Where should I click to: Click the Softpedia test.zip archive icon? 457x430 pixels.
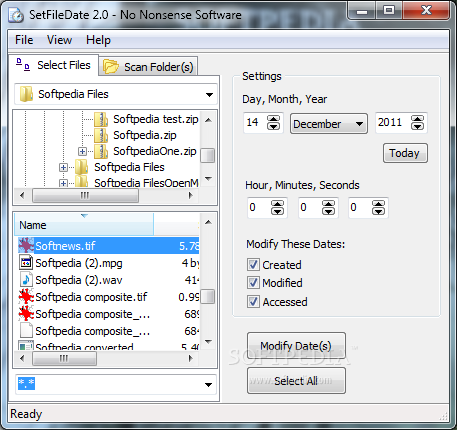coord(101,119)
